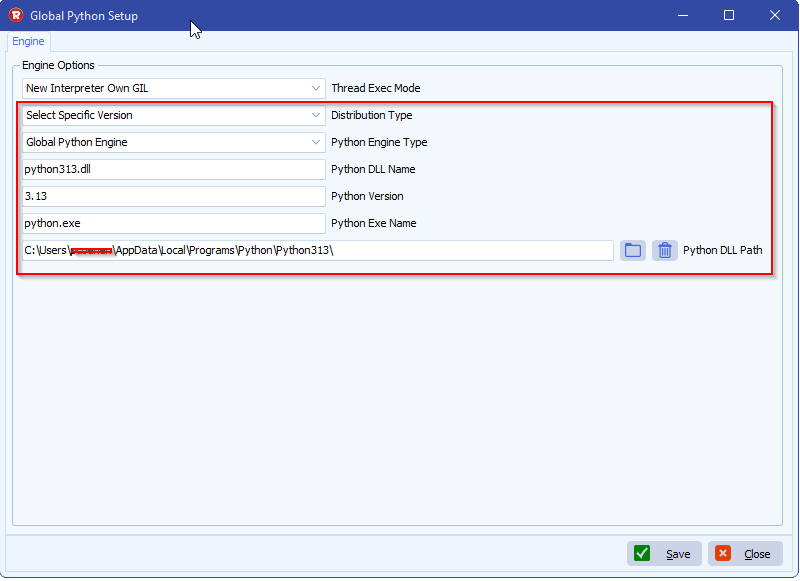Click the Python DLL Path label
Image resolution: width=800 pixels, height=581 pixels.
[722, 250]
